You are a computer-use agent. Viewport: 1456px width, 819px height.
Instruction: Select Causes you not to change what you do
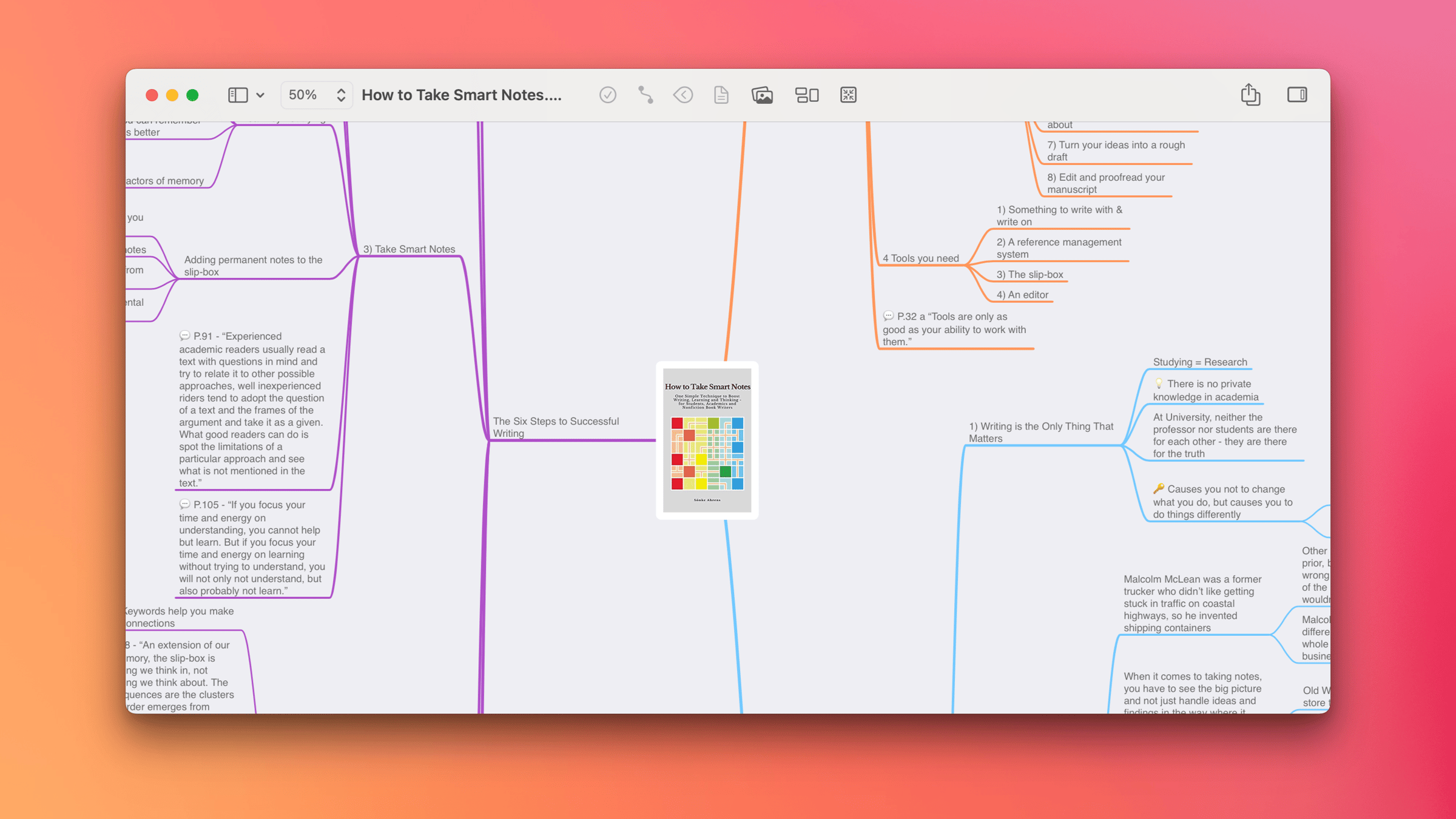tap(1223, 502)
